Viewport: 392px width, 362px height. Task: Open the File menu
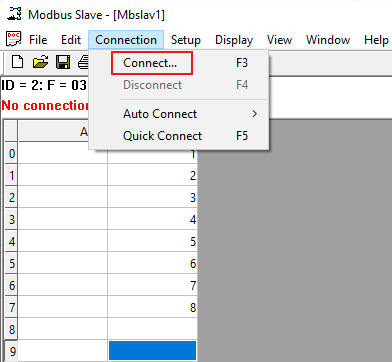pyautogui.click(x=38, y=40)
